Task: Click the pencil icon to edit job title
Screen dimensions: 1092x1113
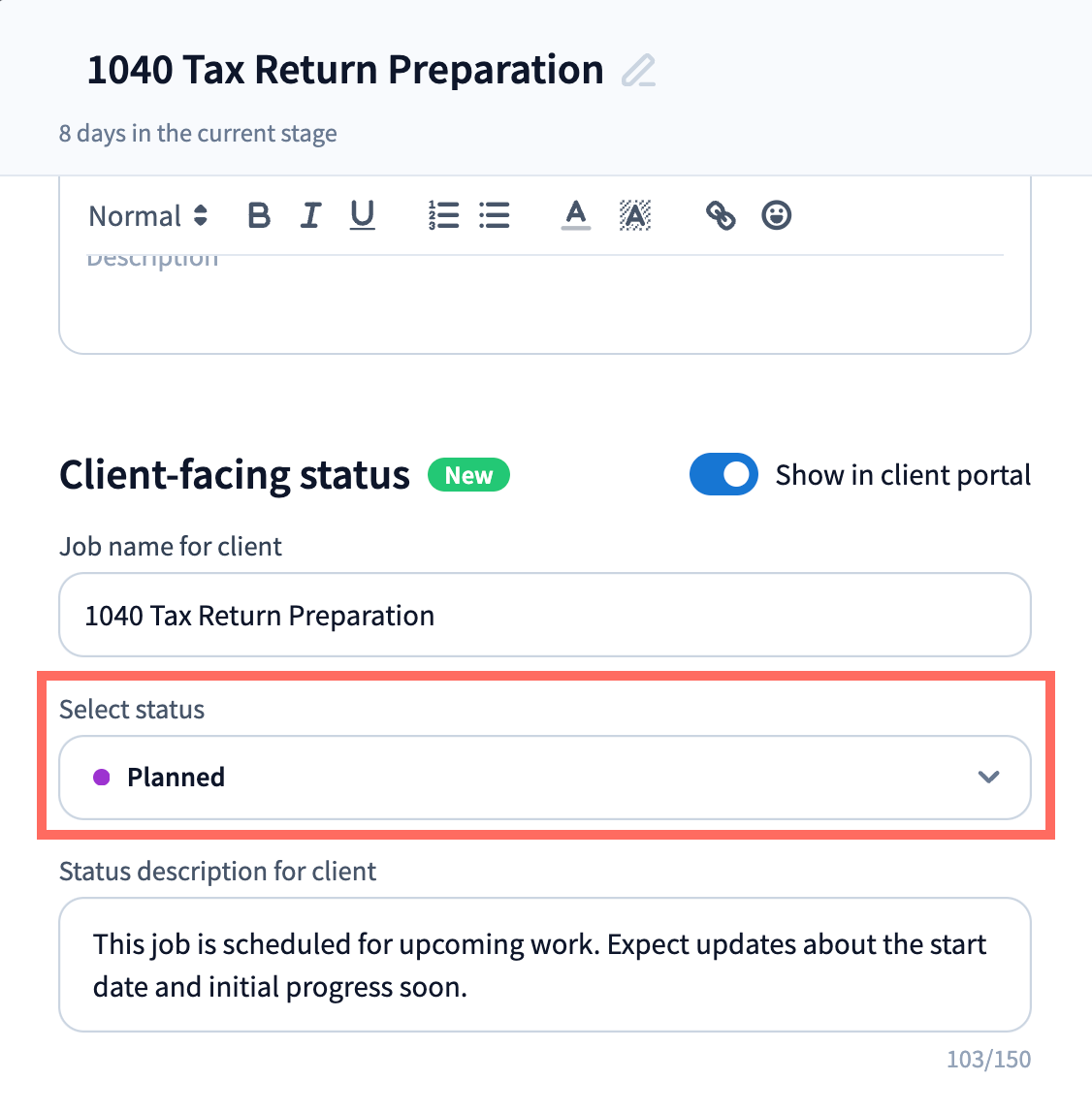Action: (x=638, y=72)
